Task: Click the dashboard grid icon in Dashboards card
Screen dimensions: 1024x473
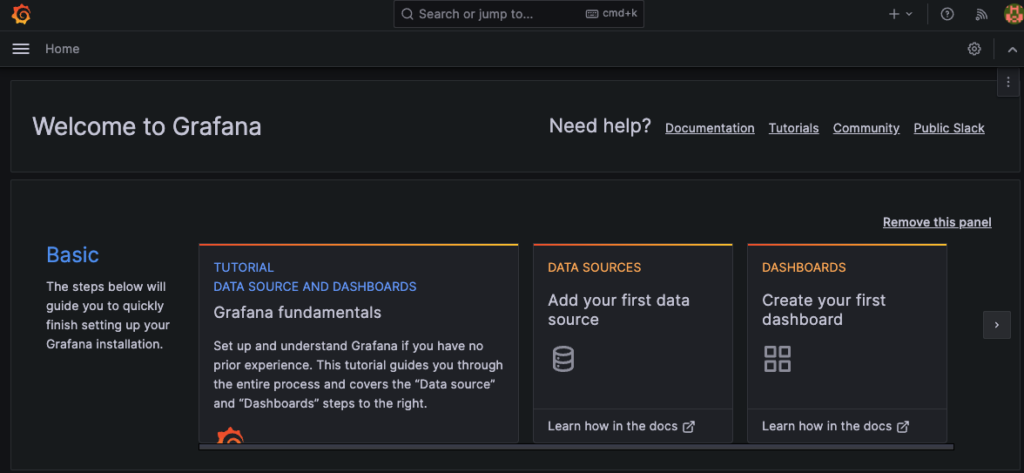Action: [777, 359]
